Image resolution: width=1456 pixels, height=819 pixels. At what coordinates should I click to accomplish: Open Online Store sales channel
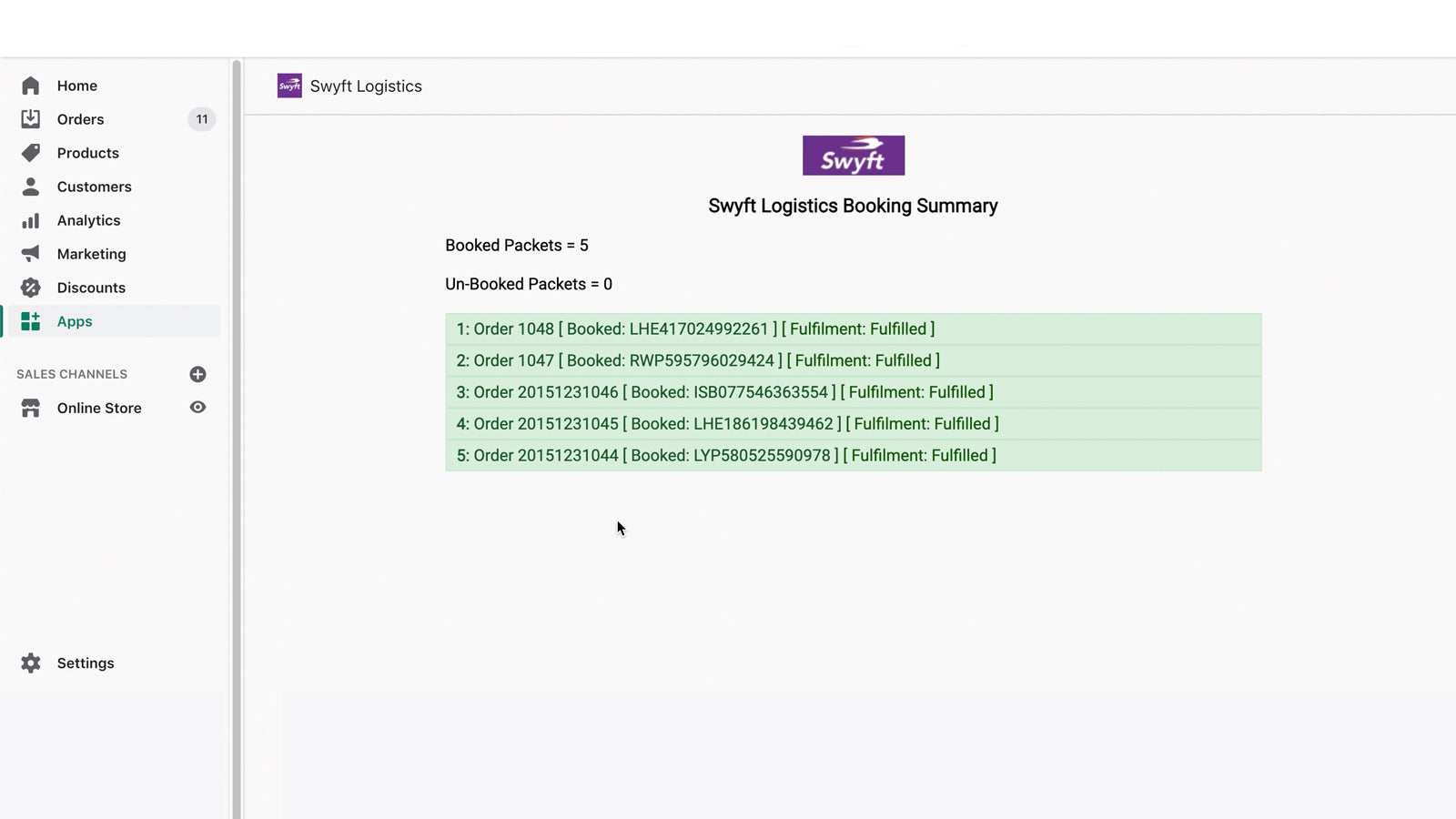[99, 408]
